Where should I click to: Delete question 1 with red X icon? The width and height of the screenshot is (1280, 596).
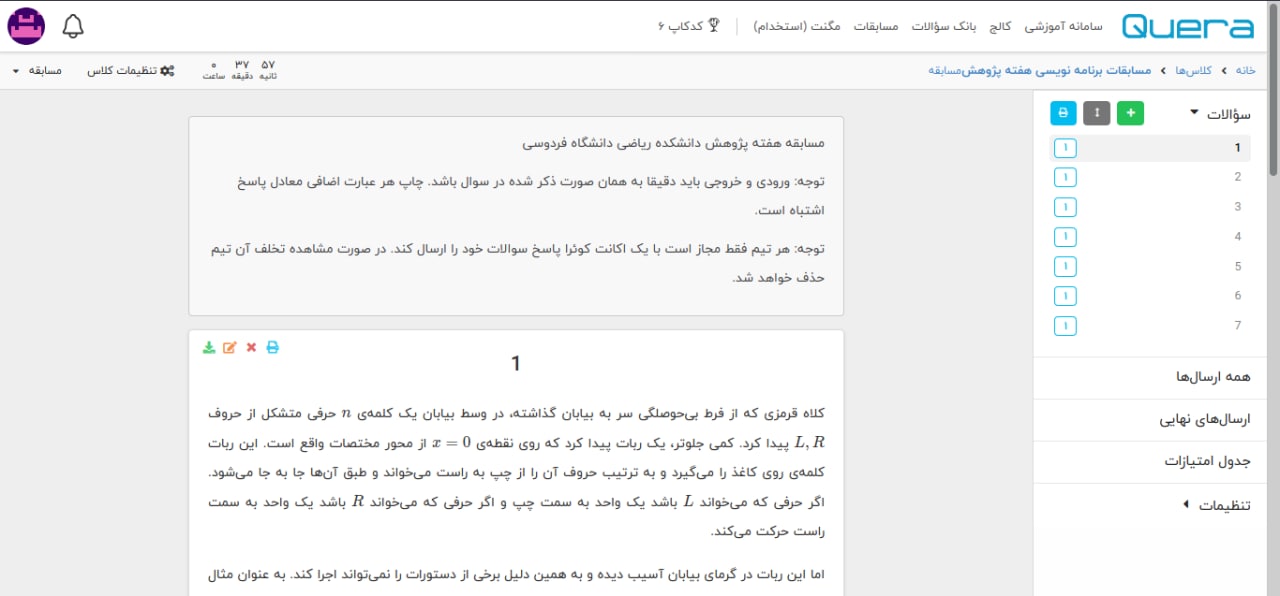(x=251, y=348)
